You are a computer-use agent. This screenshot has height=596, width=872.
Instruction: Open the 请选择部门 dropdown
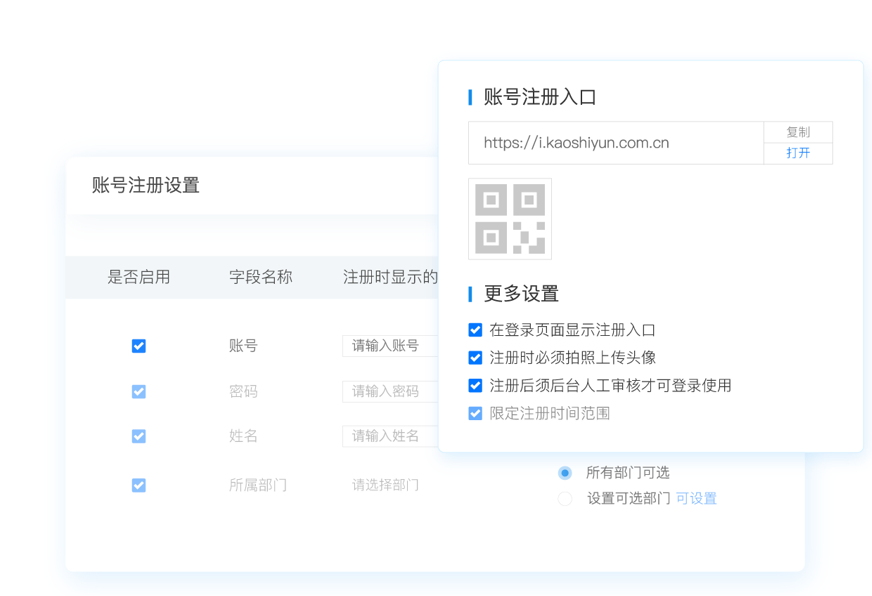(x=386, y=485)
